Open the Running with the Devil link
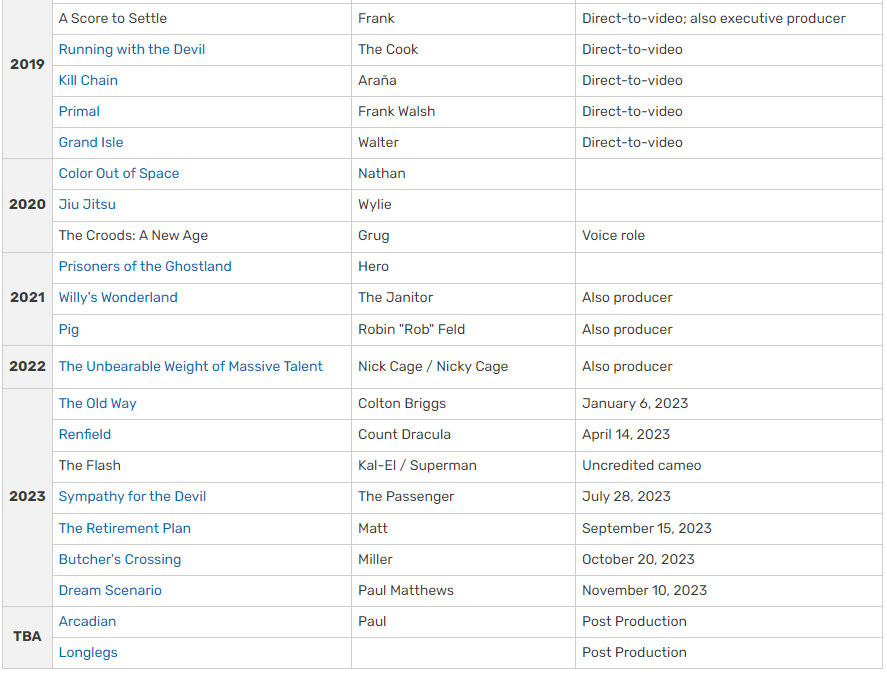Screen dimensions: 887x675 coord(132,50)
